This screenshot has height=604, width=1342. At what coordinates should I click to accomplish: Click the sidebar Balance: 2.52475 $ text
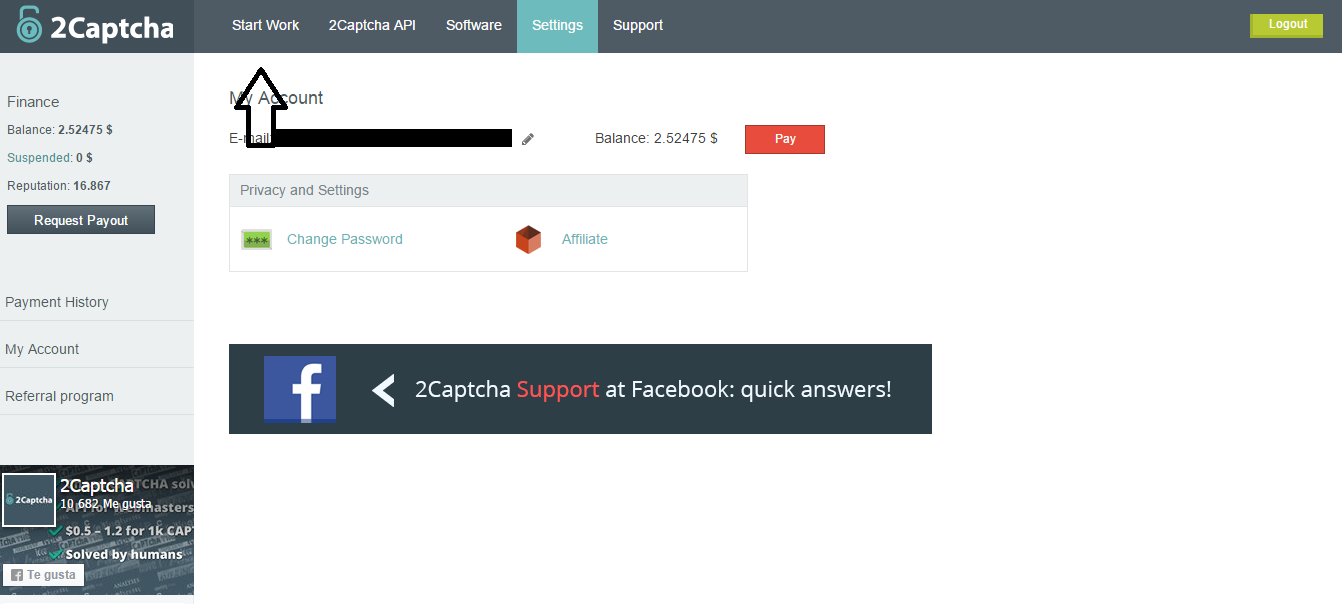click(x=60, y=130)
